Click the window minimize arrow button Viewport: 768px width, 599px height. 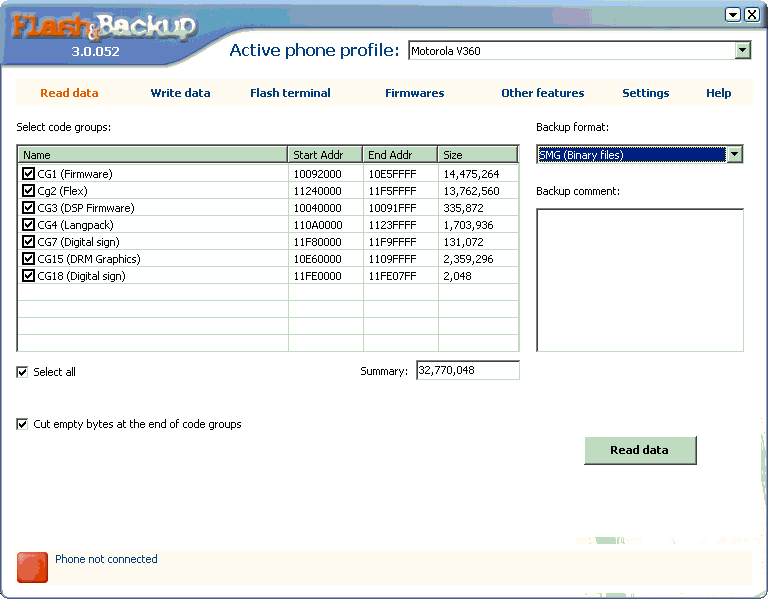733,14
